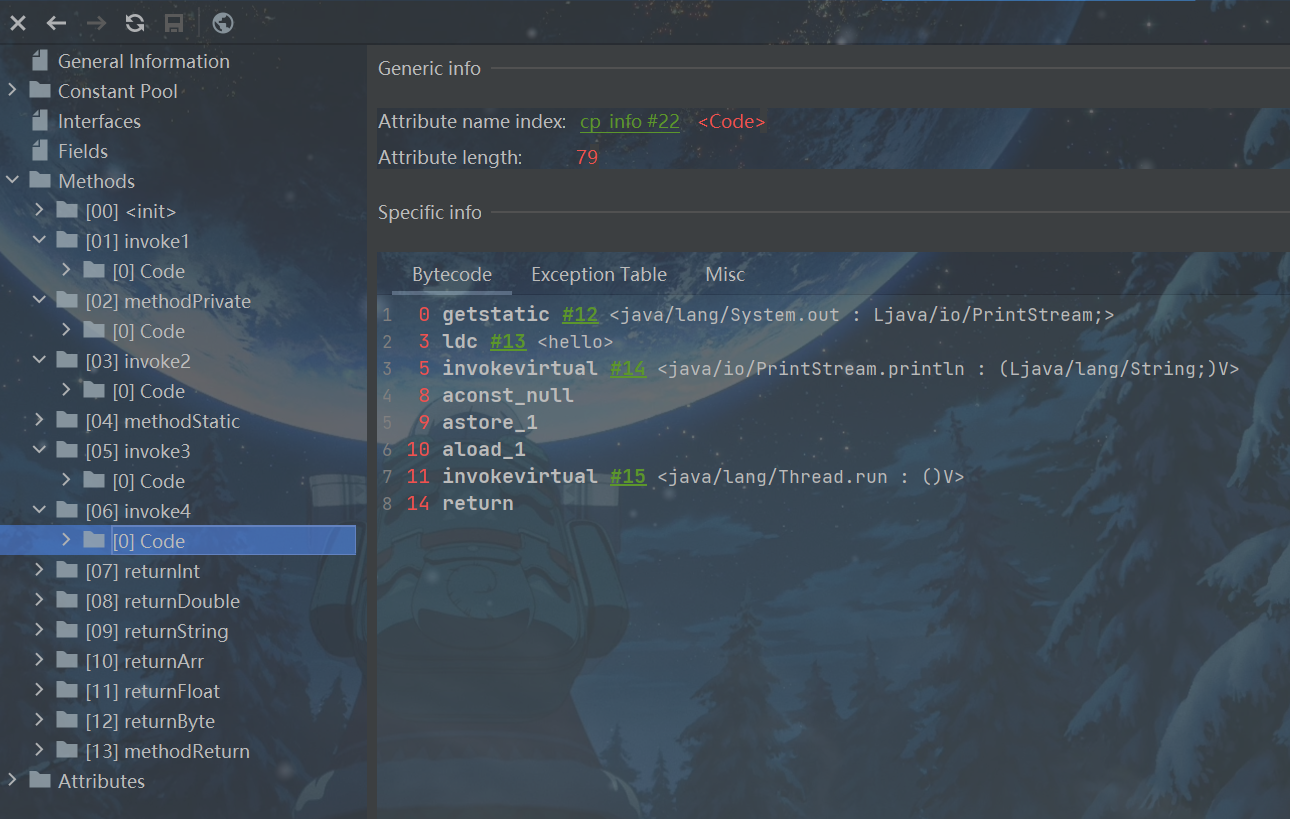1290x819 pixels.
Task: Follow the #15 Thread.run constant link
Action: click(628, 477)
